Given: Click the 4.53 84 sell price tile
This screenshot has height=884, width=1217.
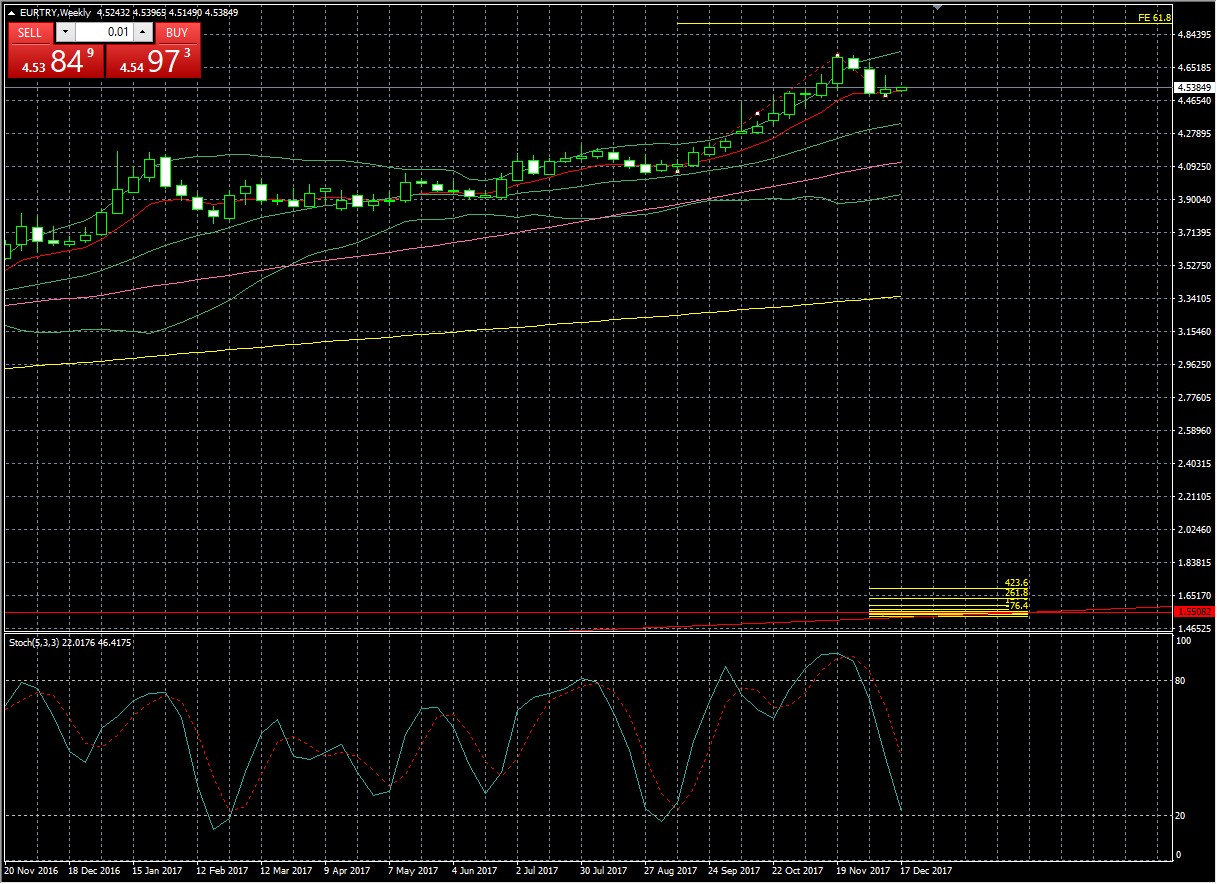Looking at the screenshot, I should point(56,61).
